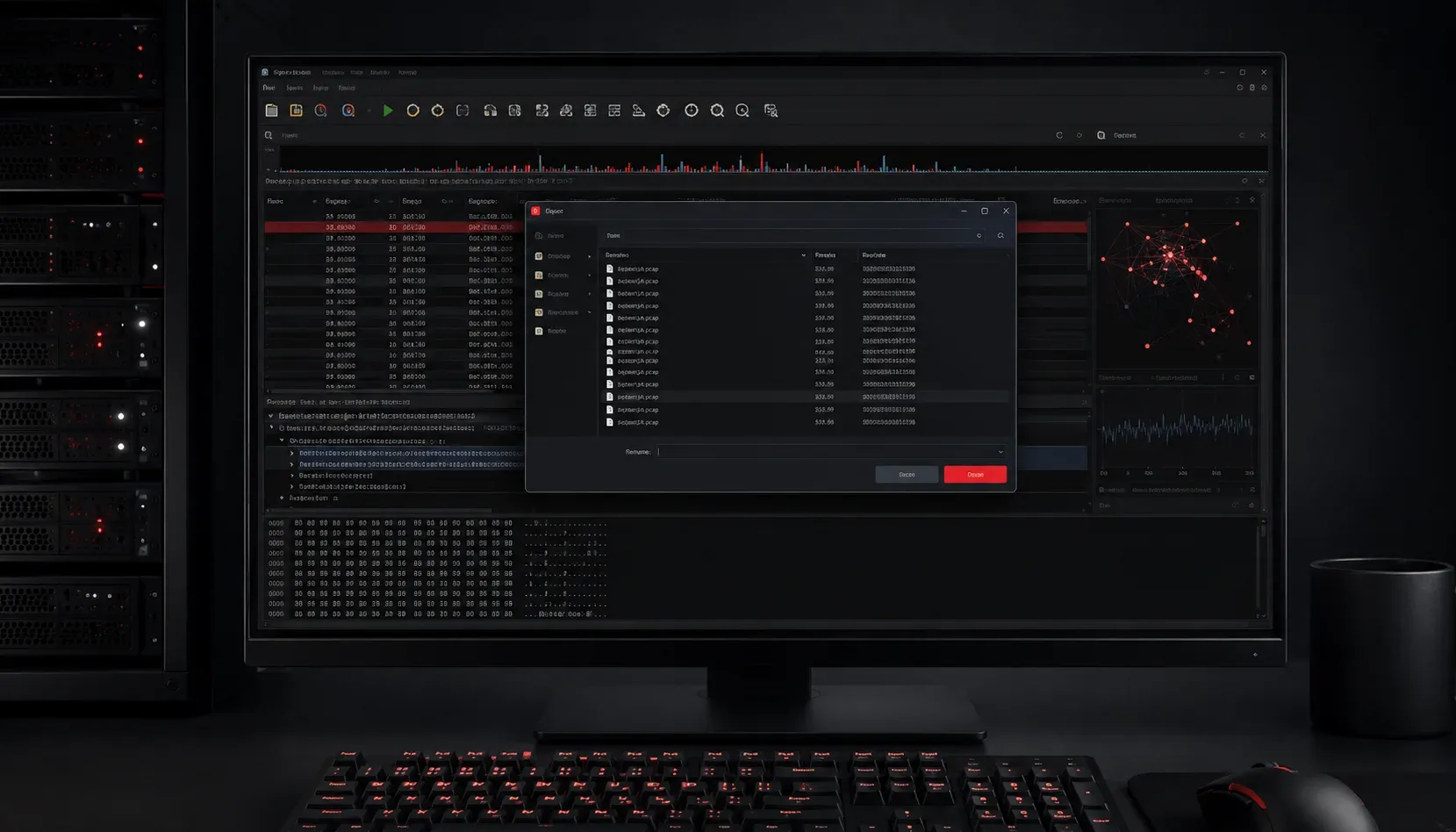Click the document-with-magnifier last toolbar icon

point(771,111)
